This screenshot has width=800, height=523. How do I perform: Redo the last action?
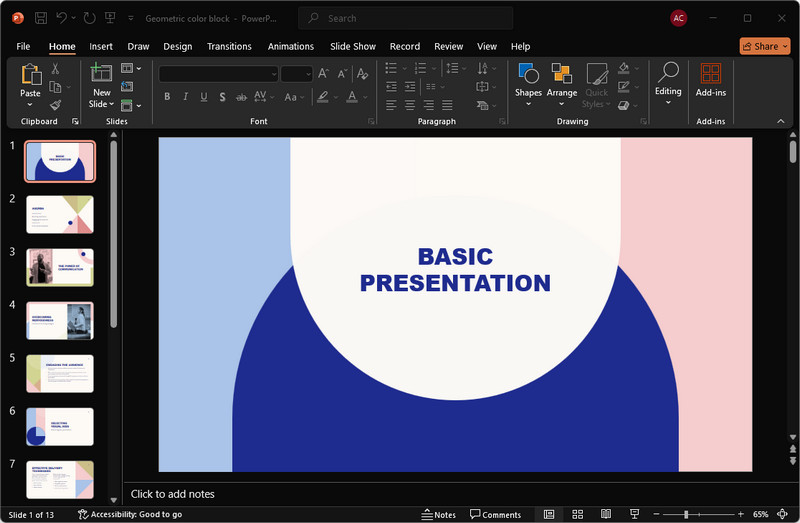tap(89, 18)
